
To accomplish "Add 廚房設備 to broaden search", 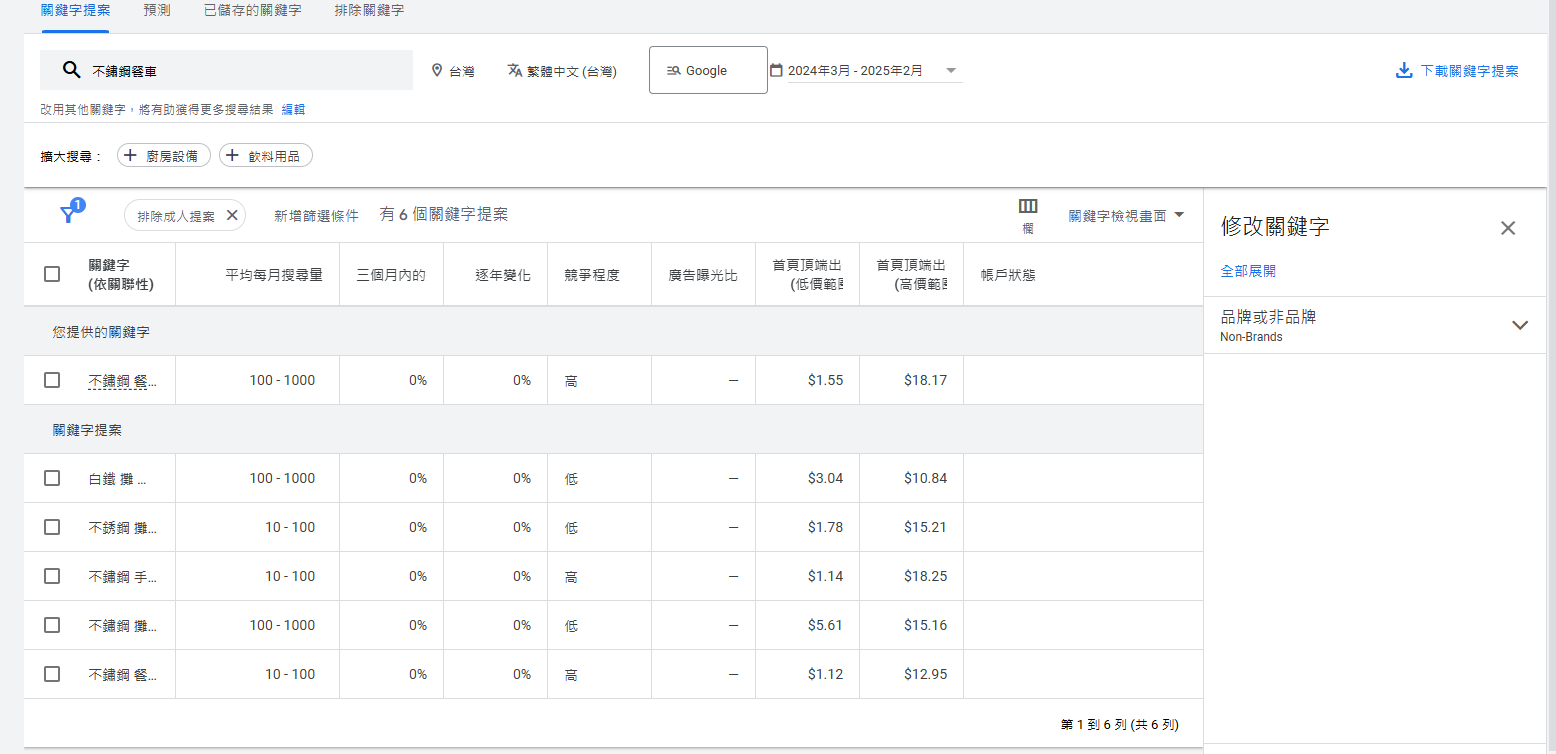I will (164, 155).
